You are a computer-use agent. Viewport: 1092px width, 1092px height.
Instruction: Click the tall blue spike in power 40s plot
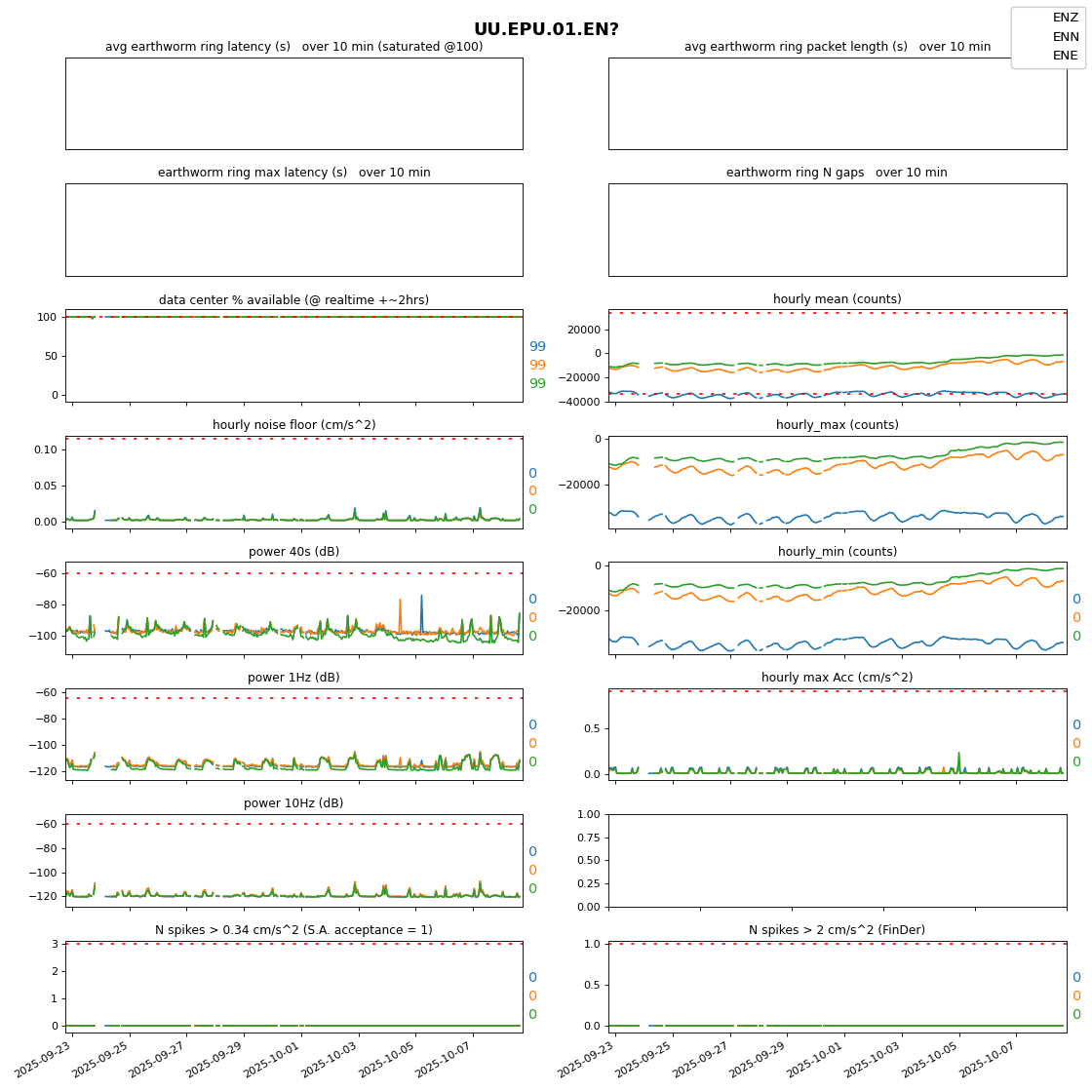421,598
